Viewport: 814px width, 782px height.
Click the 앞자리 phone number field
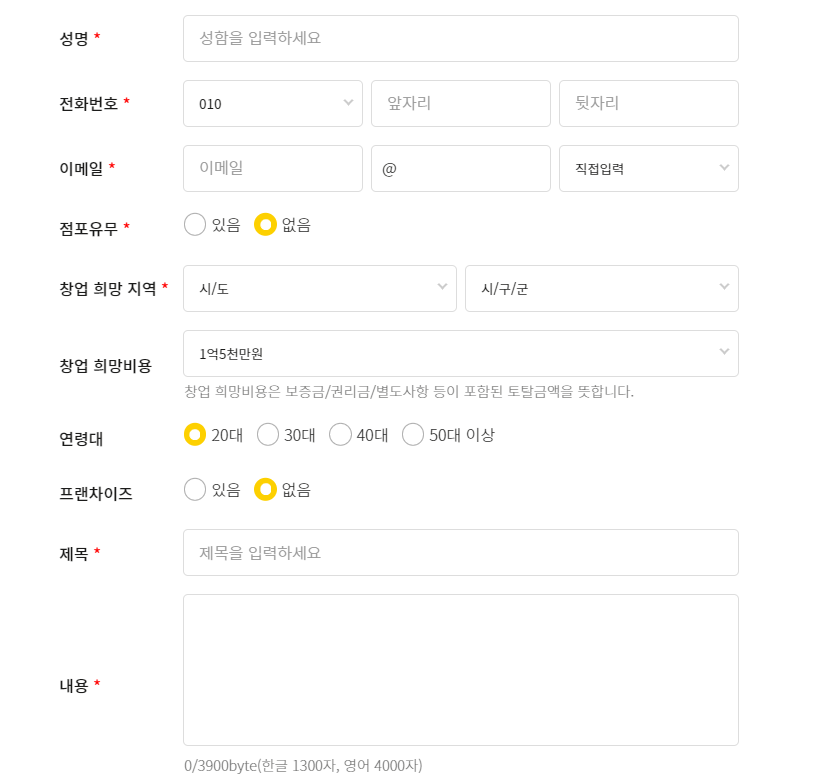point(460,103)
